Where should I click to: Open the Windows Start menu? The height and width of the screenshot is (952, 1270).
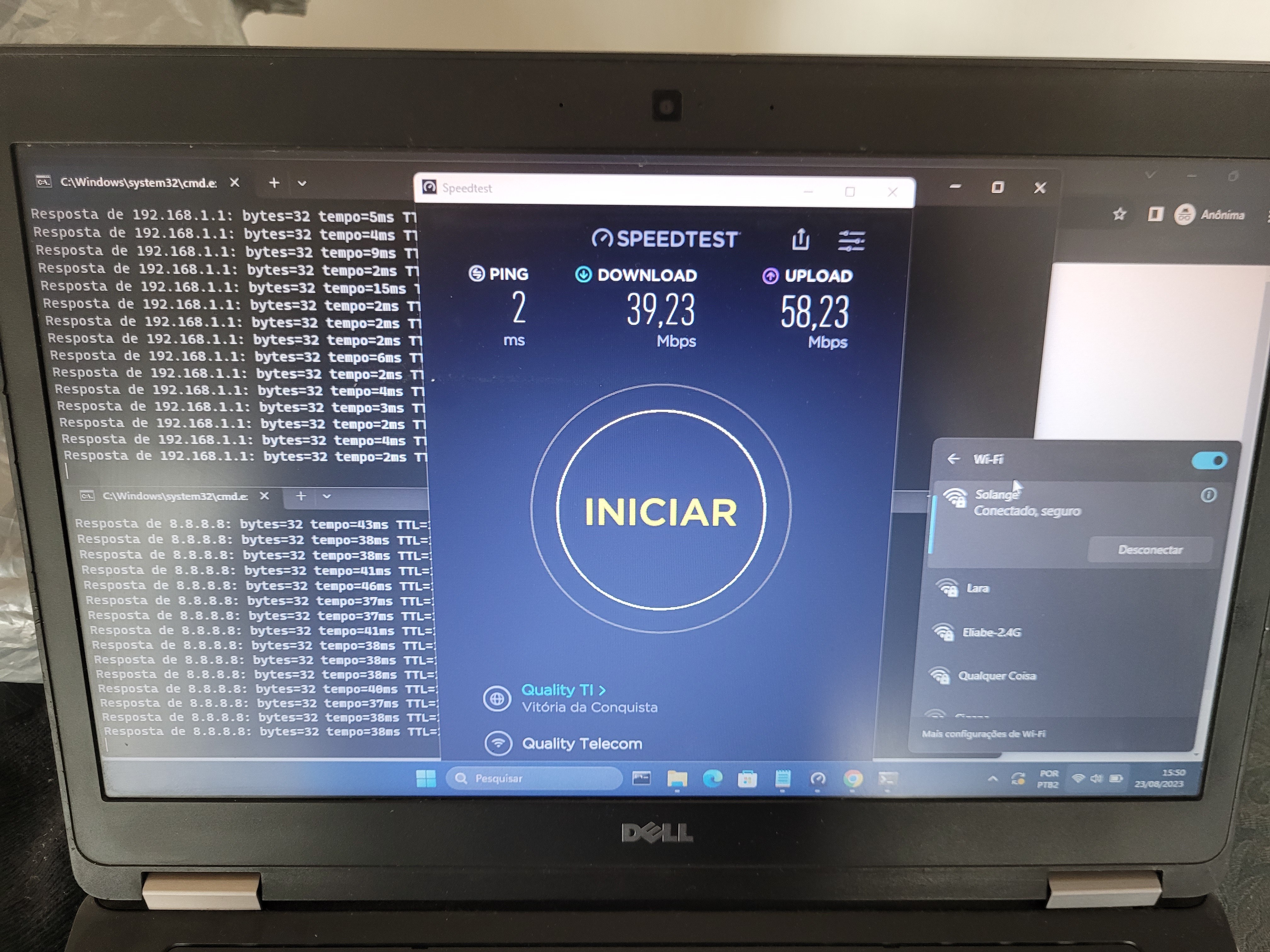(x=426, y=779)
